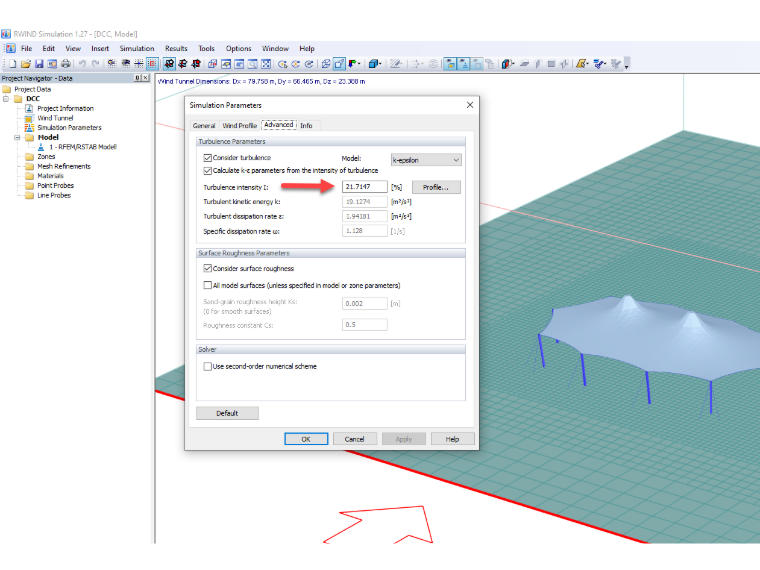This screenshot has height=570, width=760.
Task: Switch to the Info tab
Action: tap(306, 126)
